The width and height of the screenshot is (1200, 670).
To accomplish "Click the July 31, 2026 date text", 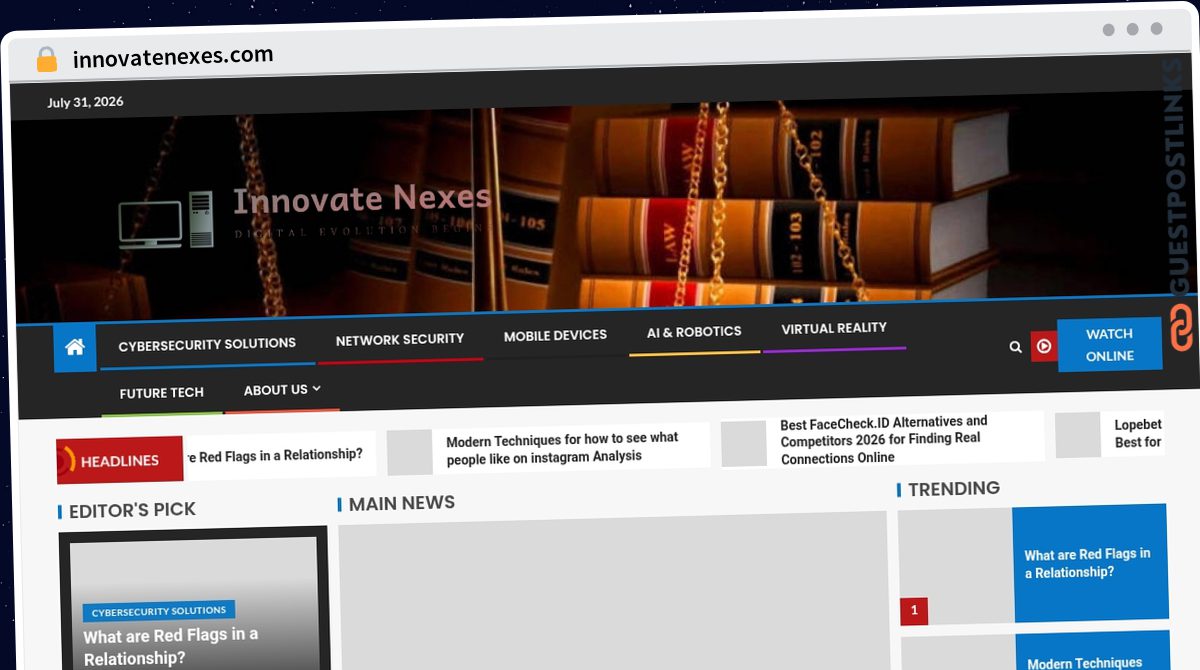I will coord(85,102).
